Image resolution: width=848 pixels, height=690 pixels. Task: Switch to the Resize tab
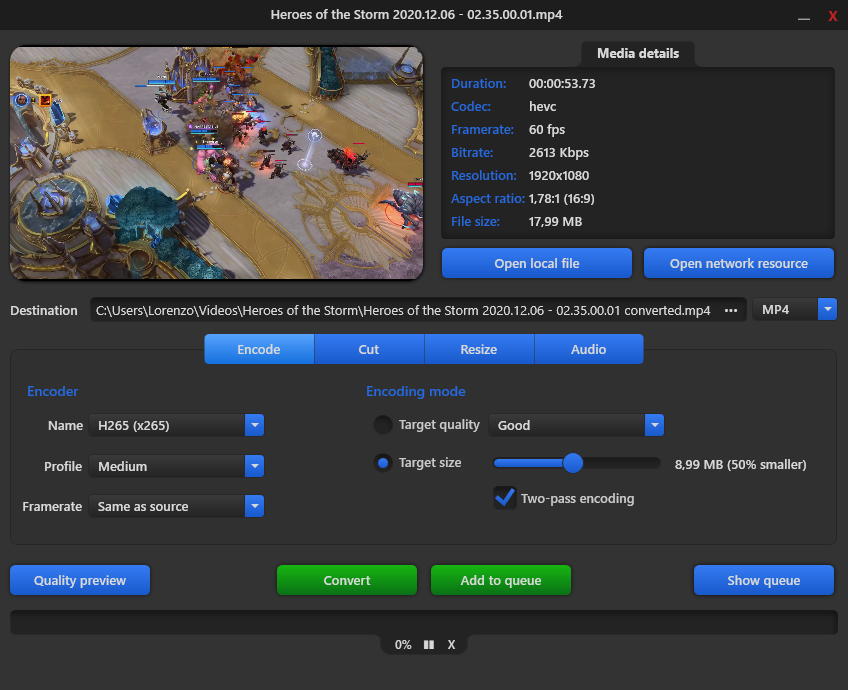point(479,349)
